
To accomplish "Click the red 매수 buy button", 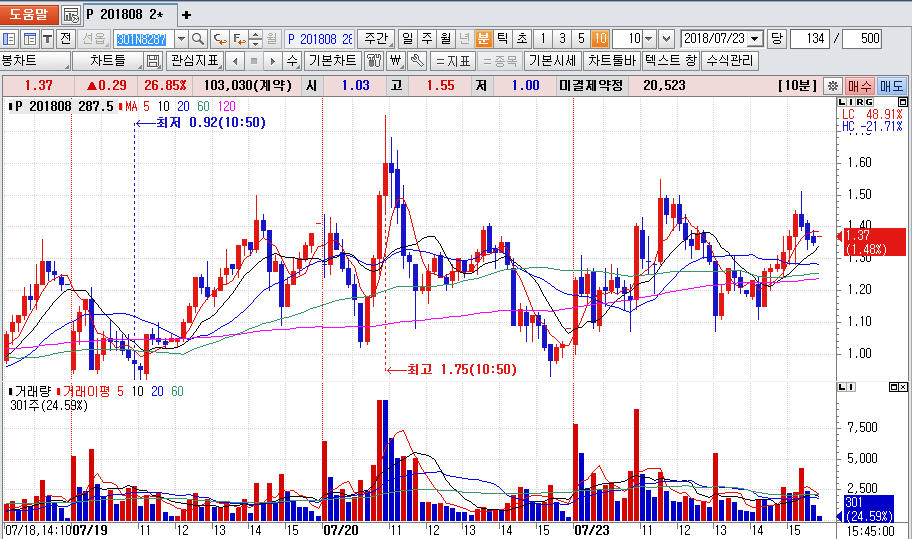I will [x=859, y=86].
